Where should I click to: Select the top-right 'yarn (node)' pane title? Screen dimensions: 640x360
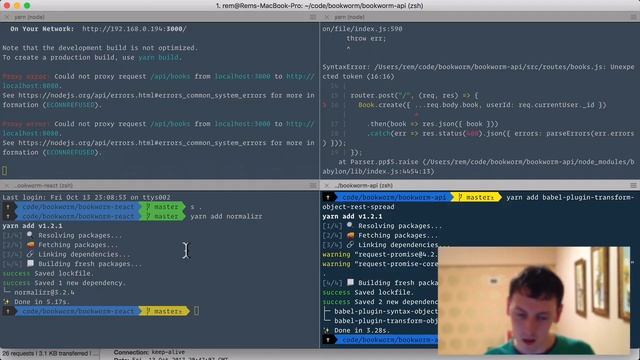point(349,17)
